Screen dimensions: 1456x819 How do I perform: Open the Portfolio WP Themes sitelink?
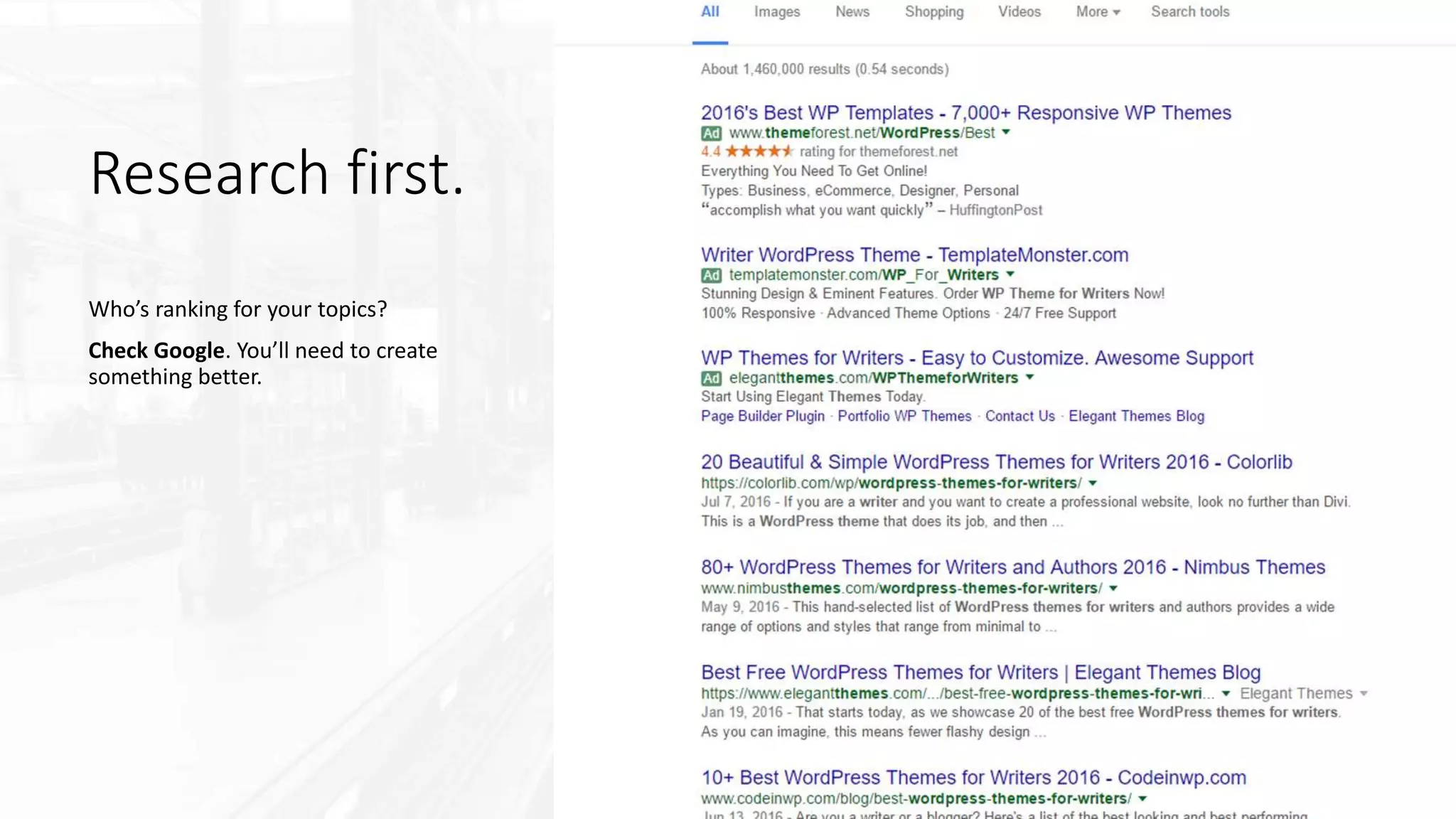(x=904, y=417)
